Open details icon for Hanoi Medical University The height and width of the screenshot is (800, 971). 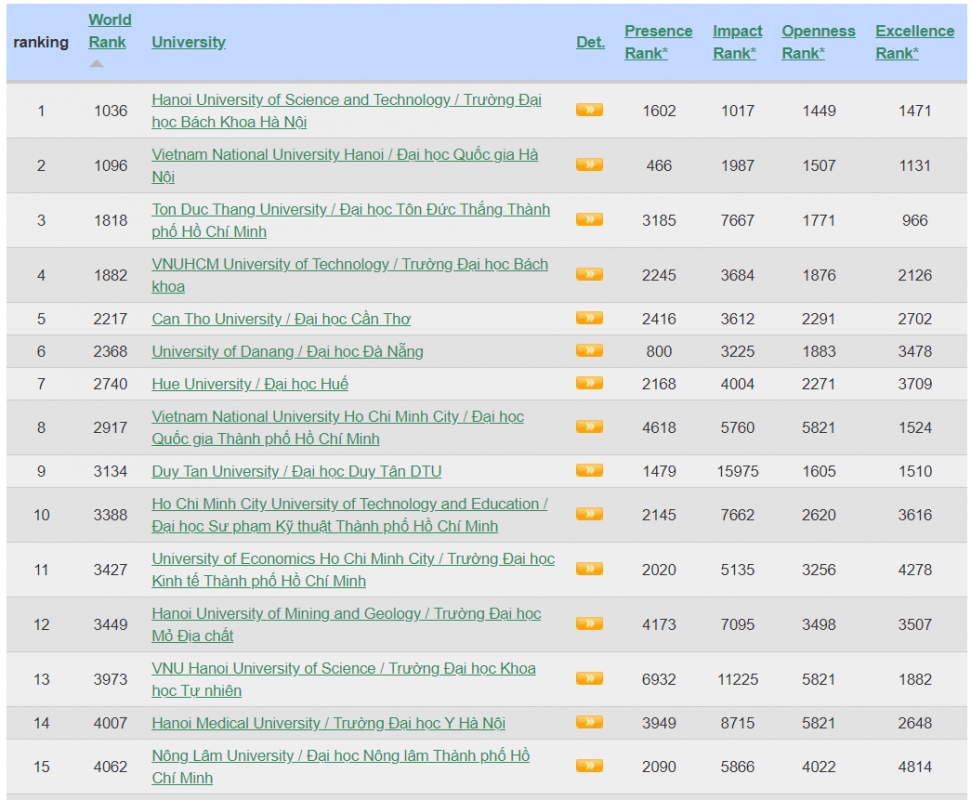coord(589,722)
